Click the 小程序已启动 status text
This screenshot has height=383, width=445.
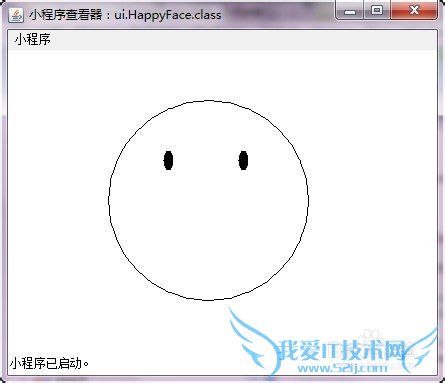(49, 363)
